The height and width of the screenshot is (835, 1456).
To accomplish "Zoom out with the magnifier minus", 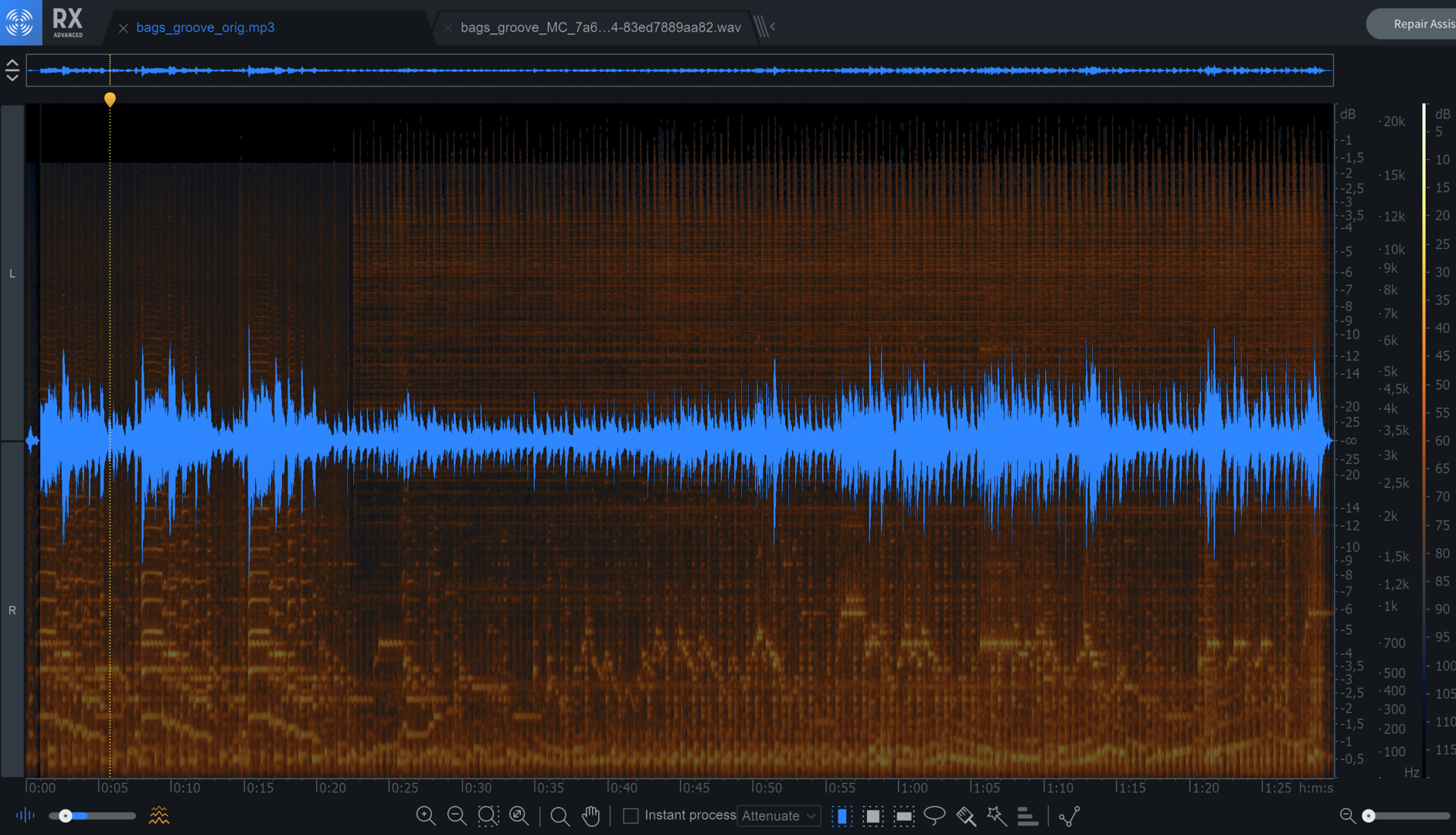I will (457, 816).
